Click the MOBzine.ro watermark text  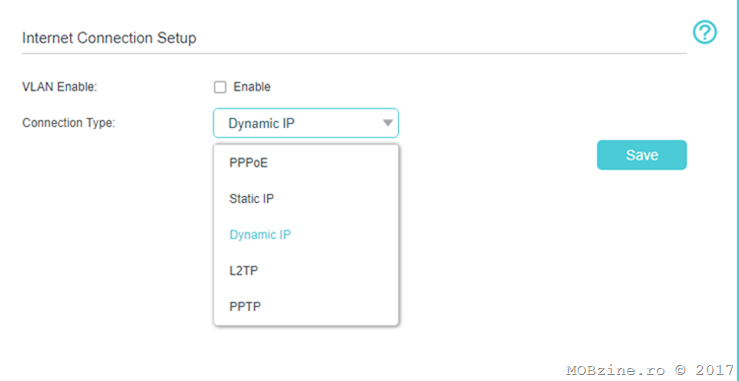click(612, 369)
